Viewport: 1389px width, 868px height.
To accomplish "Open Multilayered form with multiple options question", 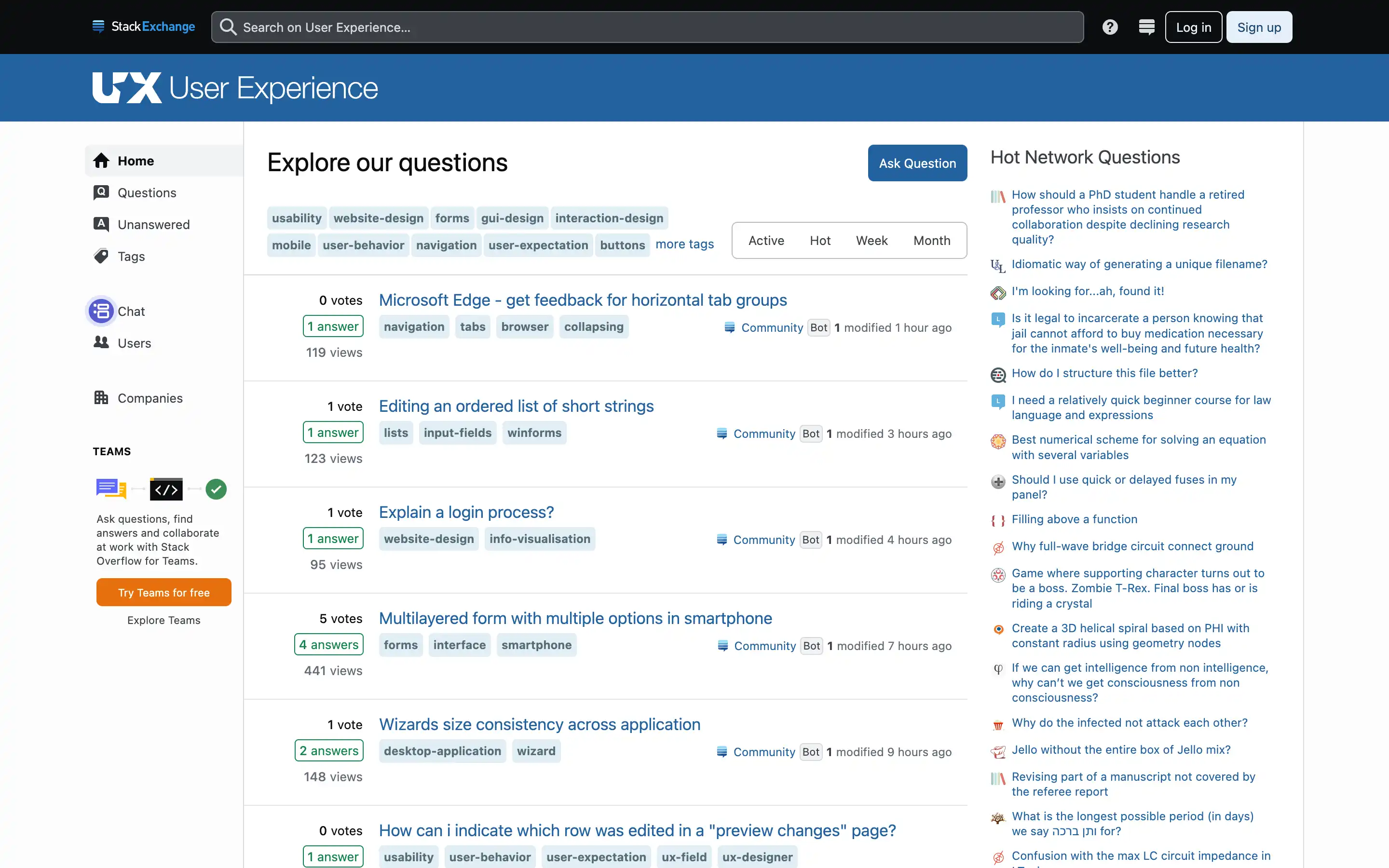I will [575, 618].
